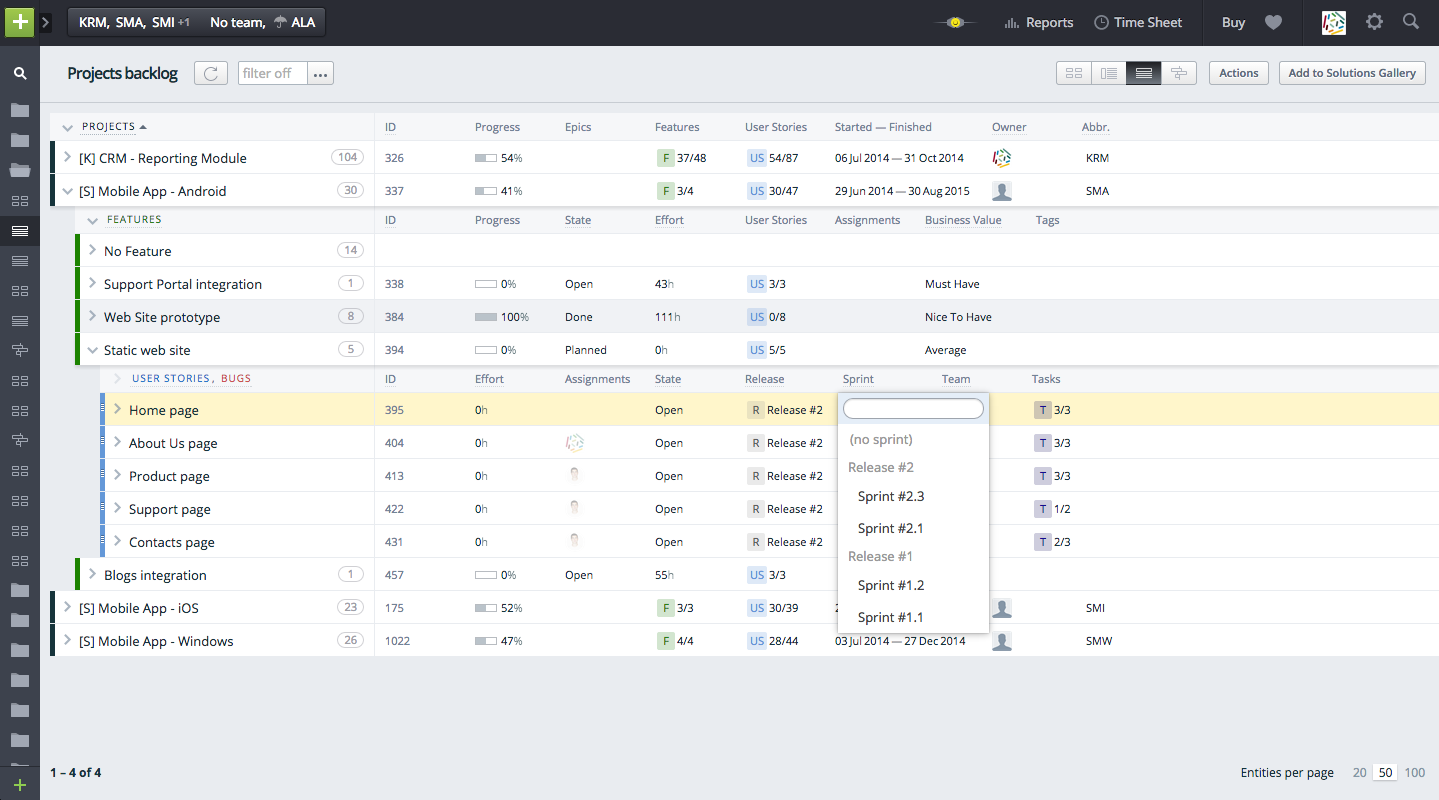The height and width of the screenshot is (800, 1439).
Task: Refresh the Projects backlog view
Action: (210, 73)
